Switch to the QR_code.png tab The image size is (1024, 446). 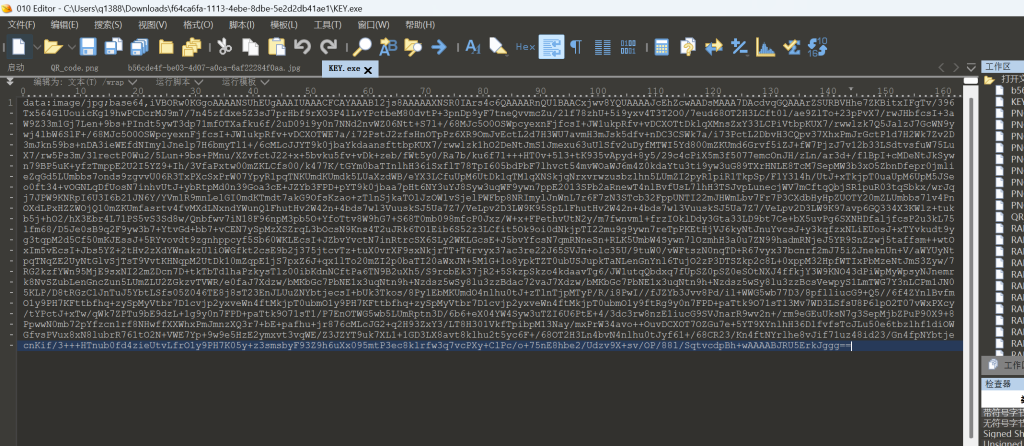[74, 67]
